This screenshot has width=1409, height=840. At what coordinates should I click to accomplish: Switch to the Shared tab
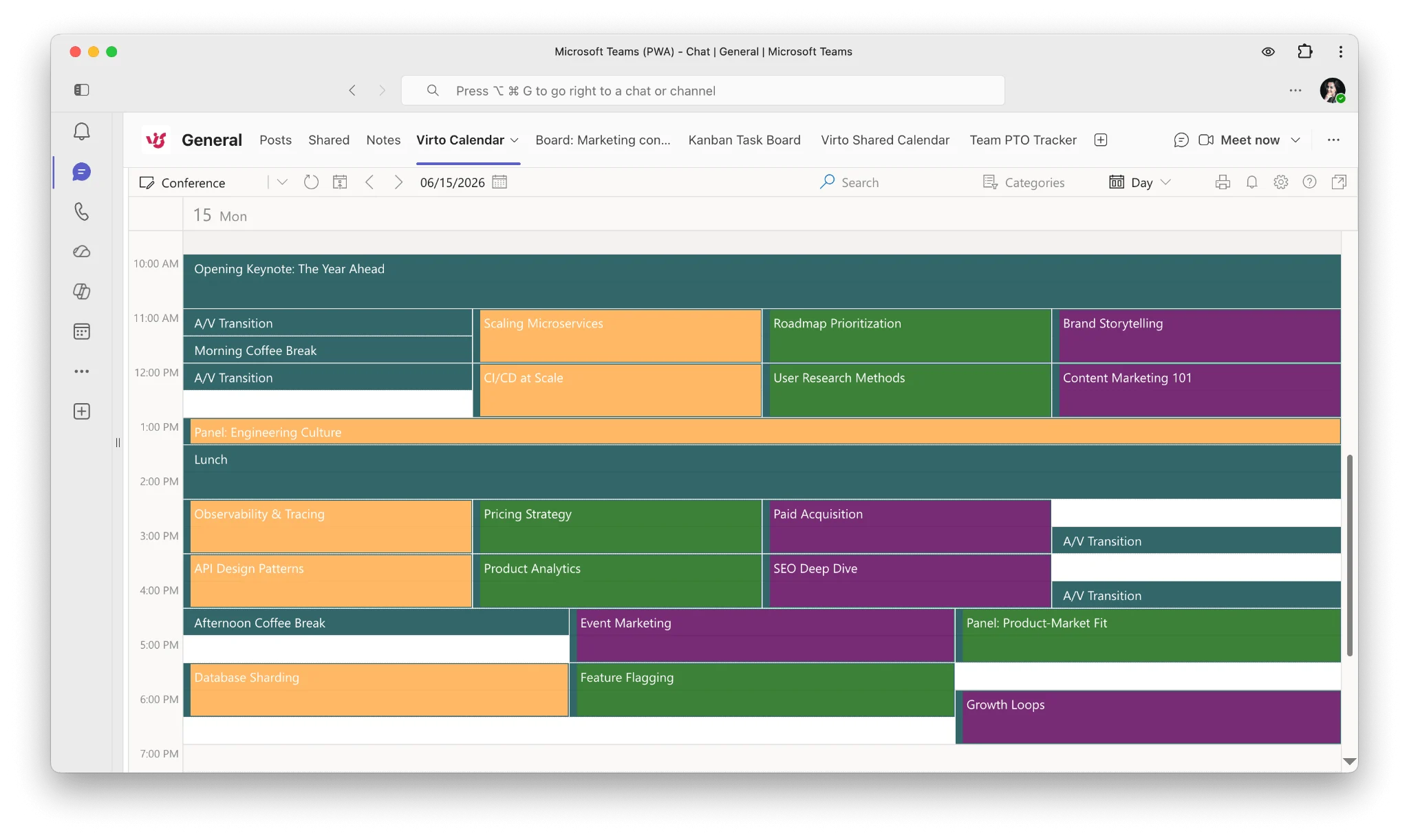tap(329, 140)
